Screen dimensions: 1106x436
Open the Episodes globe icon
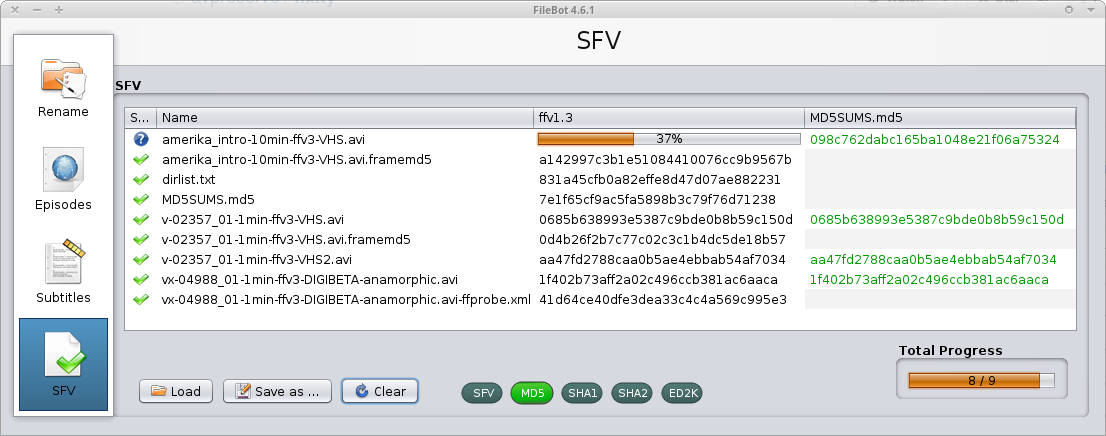63,173
